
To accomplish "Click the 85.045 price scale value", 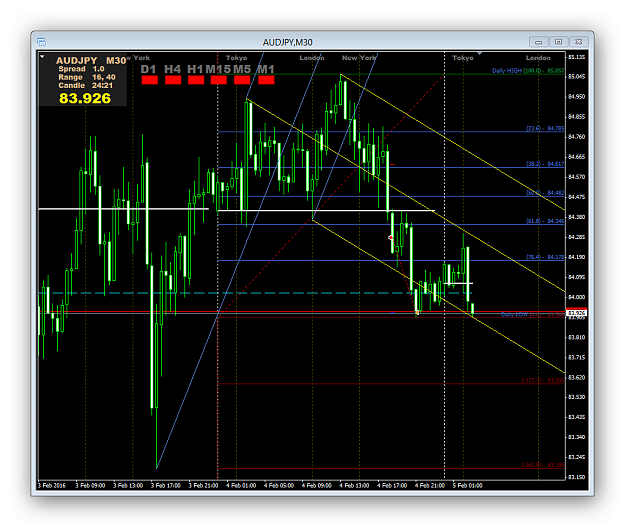I will point(576,77).
